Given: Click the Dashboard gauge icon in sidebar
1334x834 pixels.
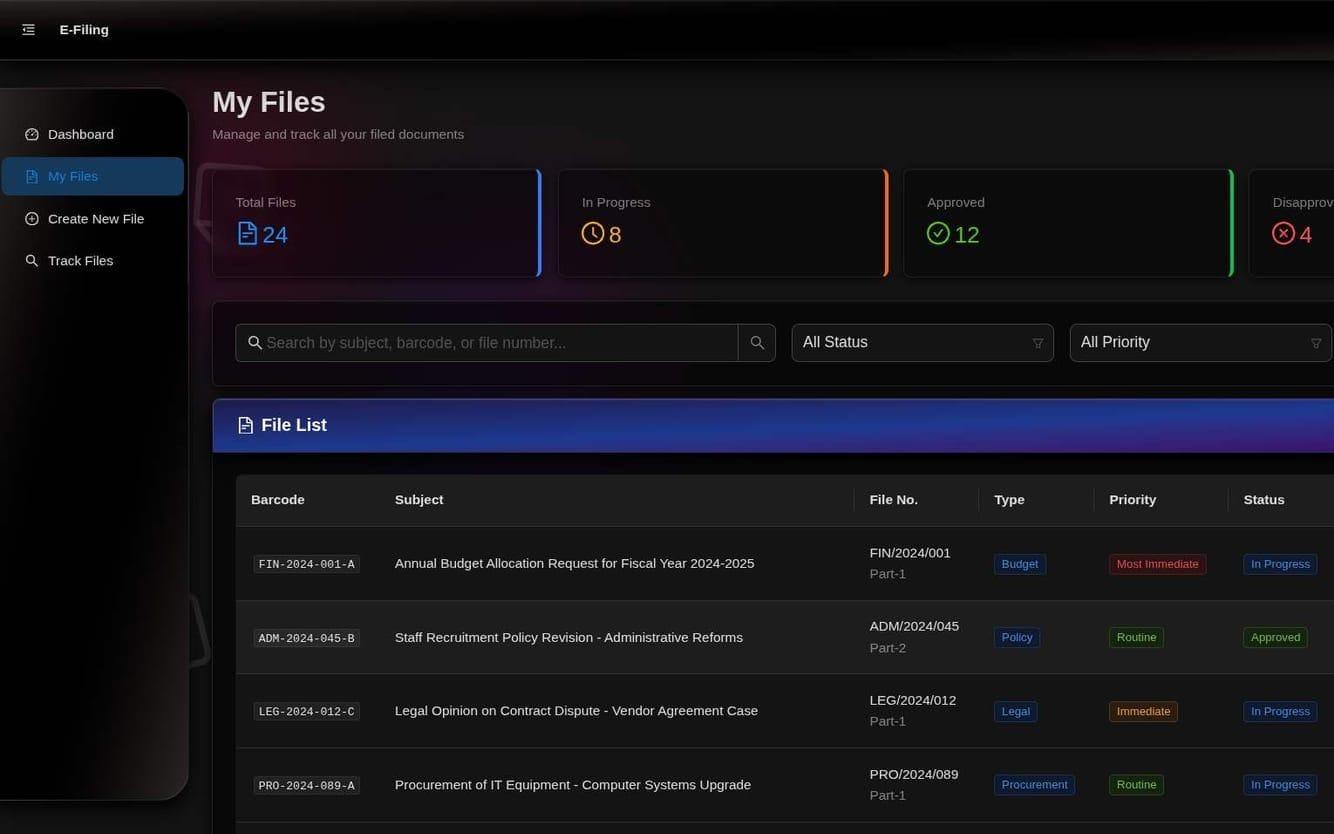Looking at the screenshot, I should 32,134.
